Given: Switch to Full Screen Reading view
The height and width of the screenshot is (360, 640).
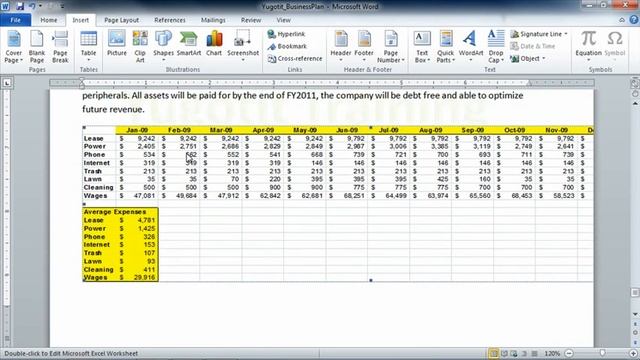Looking at the screenshot, I should 504,353.
